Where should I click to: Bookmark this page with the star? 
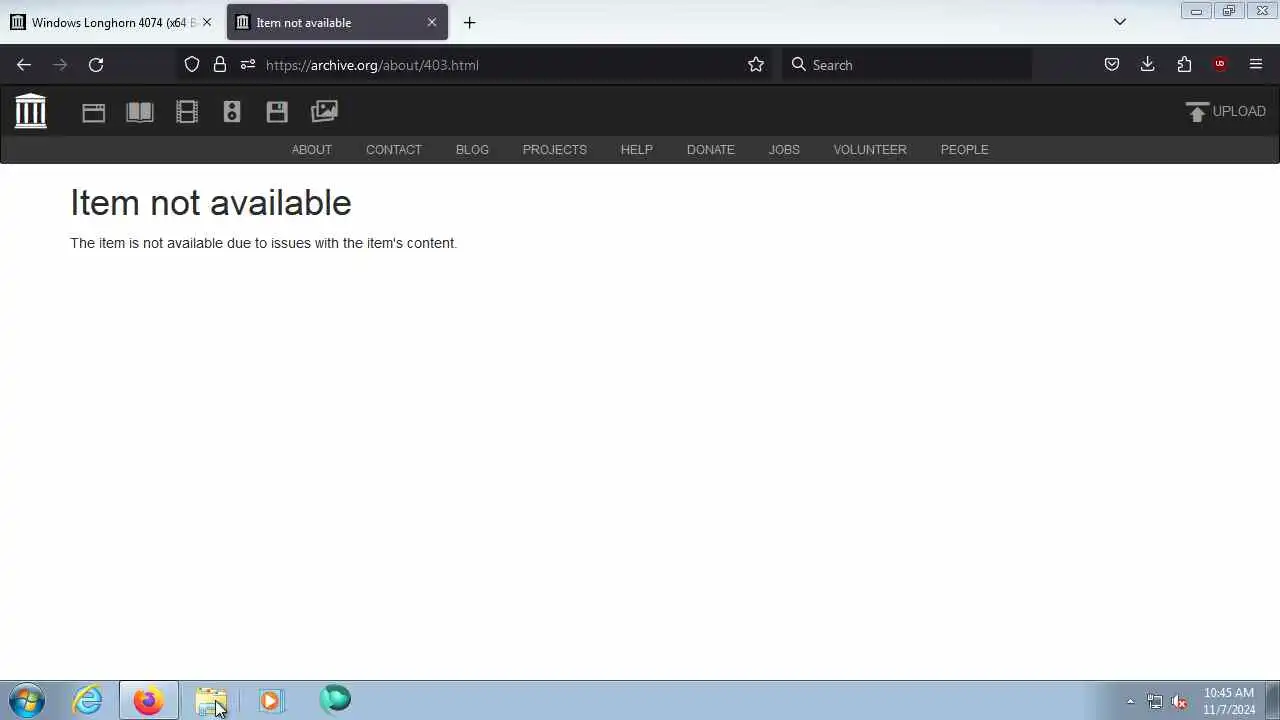756,65
